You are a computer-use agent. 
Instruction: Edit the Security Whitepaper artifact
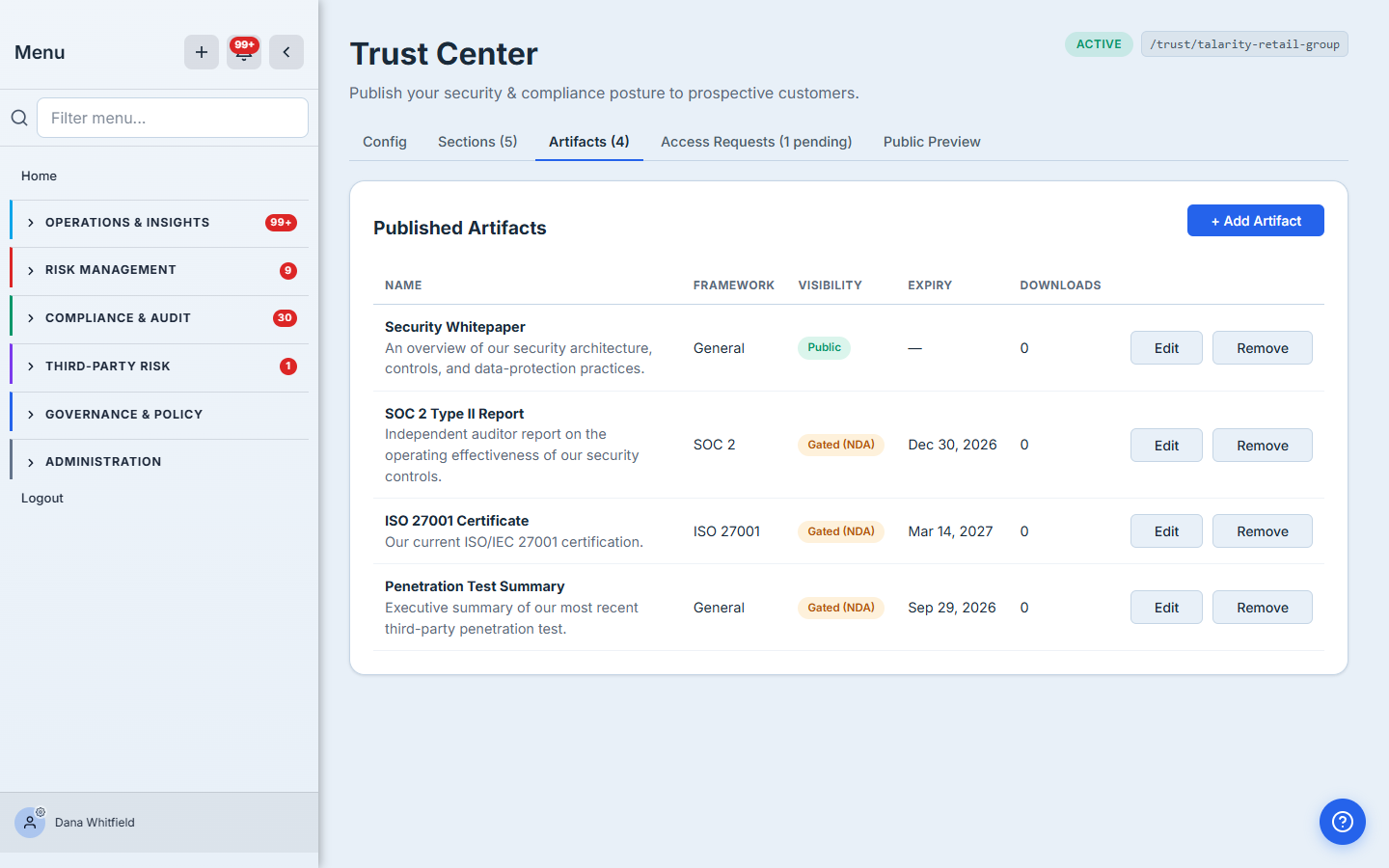pyautogui.click(x=1166, y=348)
